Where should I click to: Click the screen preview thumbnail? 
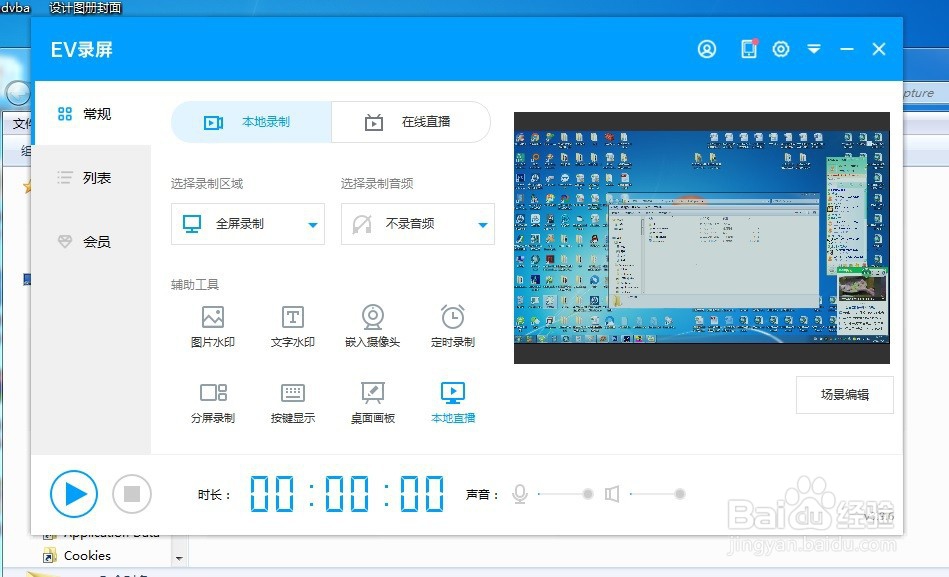[x=701, y=238]
